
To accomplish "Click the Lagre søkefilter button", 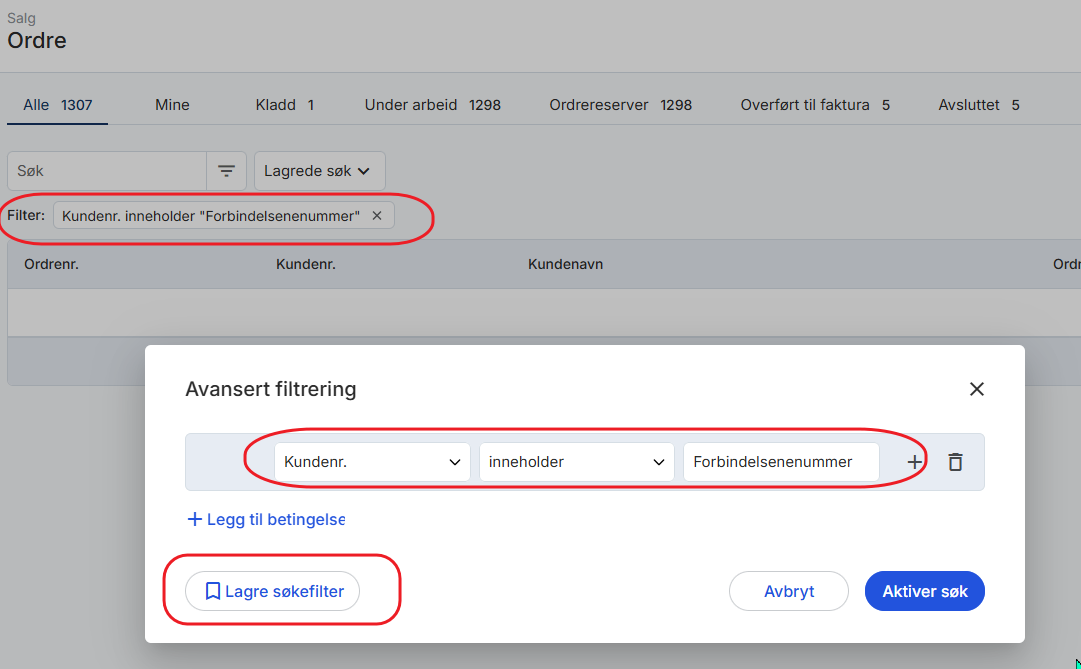I will coord(273,591).
